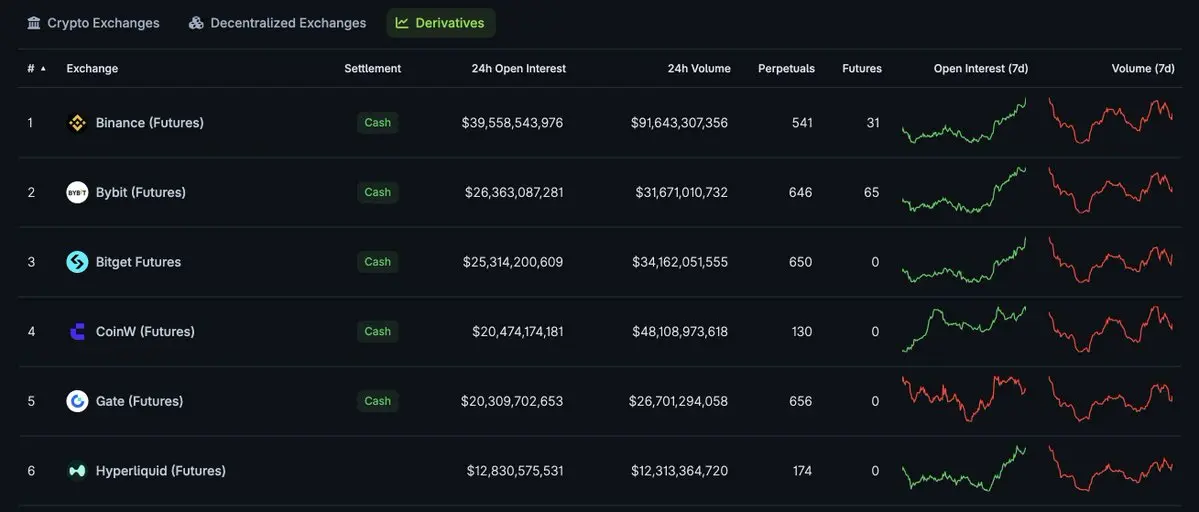
Task: Click Bybit open interest 7d sparkline
Action: tap(964, 190)
